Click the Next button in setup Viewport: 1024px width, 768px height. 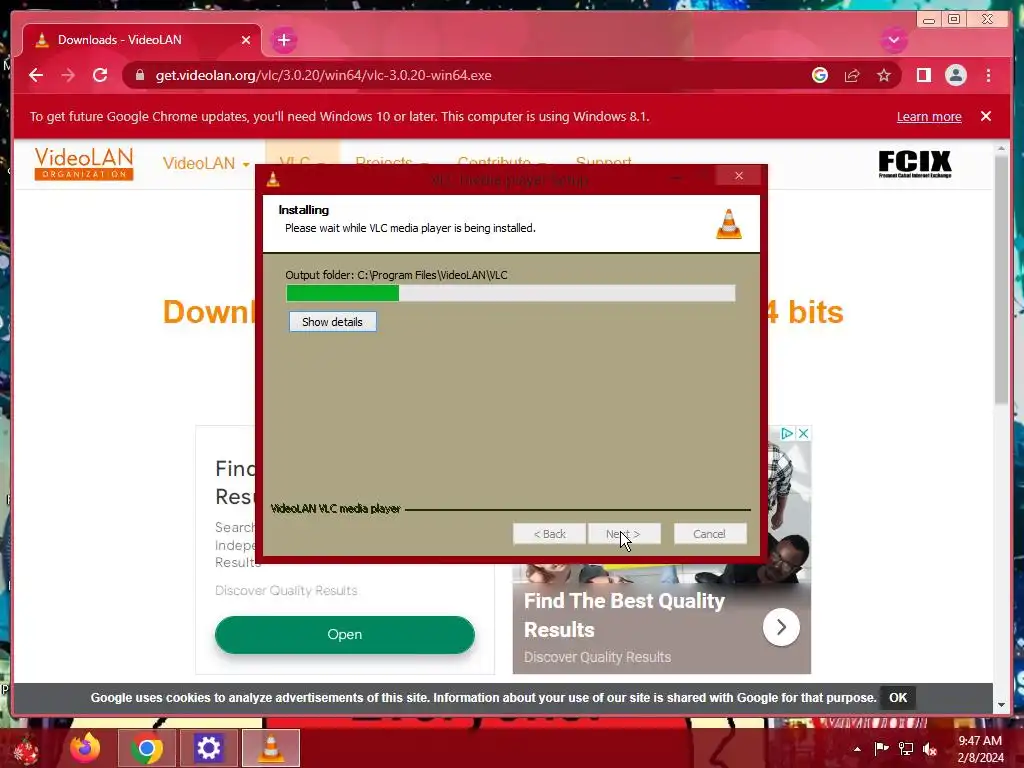point(624,534)
